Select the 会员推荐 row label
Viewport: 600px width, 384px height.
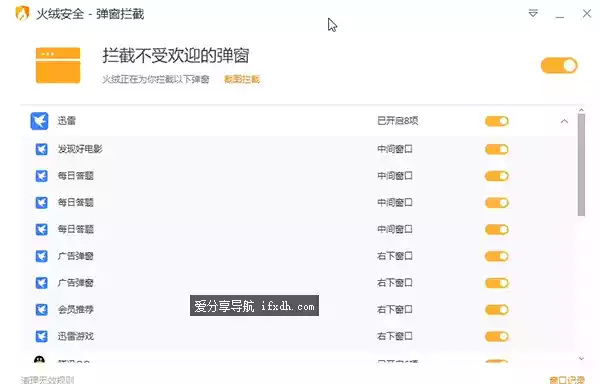pos(75,309)
